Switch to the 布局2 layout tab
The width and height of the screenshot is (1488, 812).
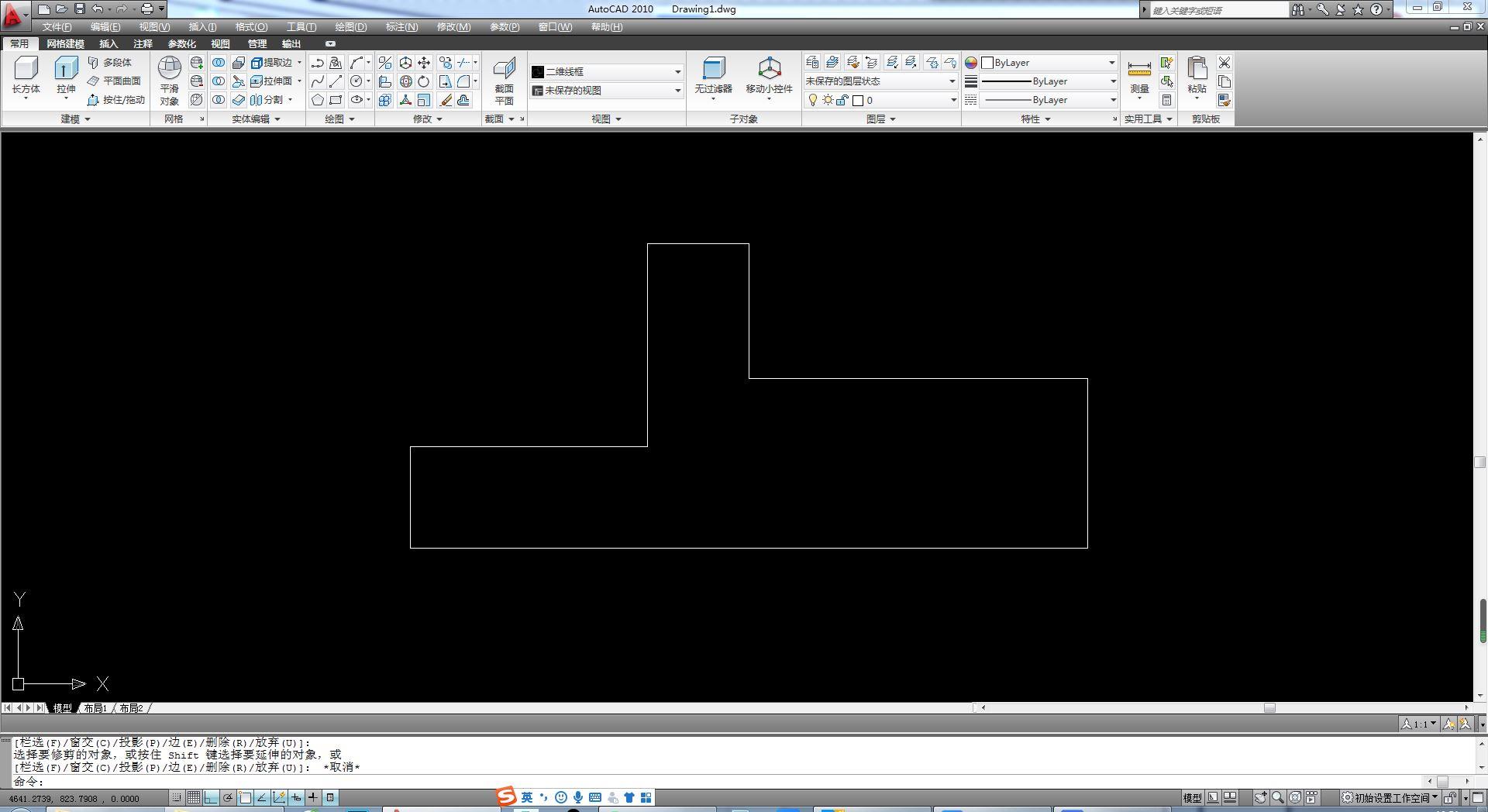tap(131, 707)
